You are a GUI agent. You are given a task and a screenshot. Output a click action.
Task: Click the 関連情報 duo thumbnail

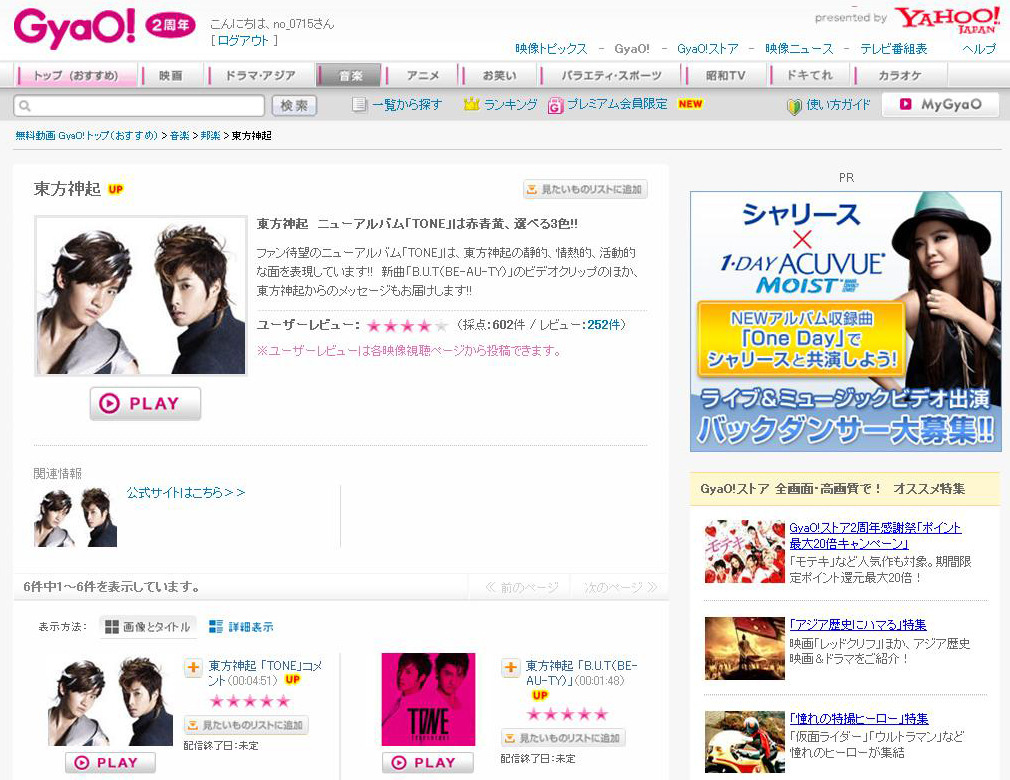pos(75,518)
